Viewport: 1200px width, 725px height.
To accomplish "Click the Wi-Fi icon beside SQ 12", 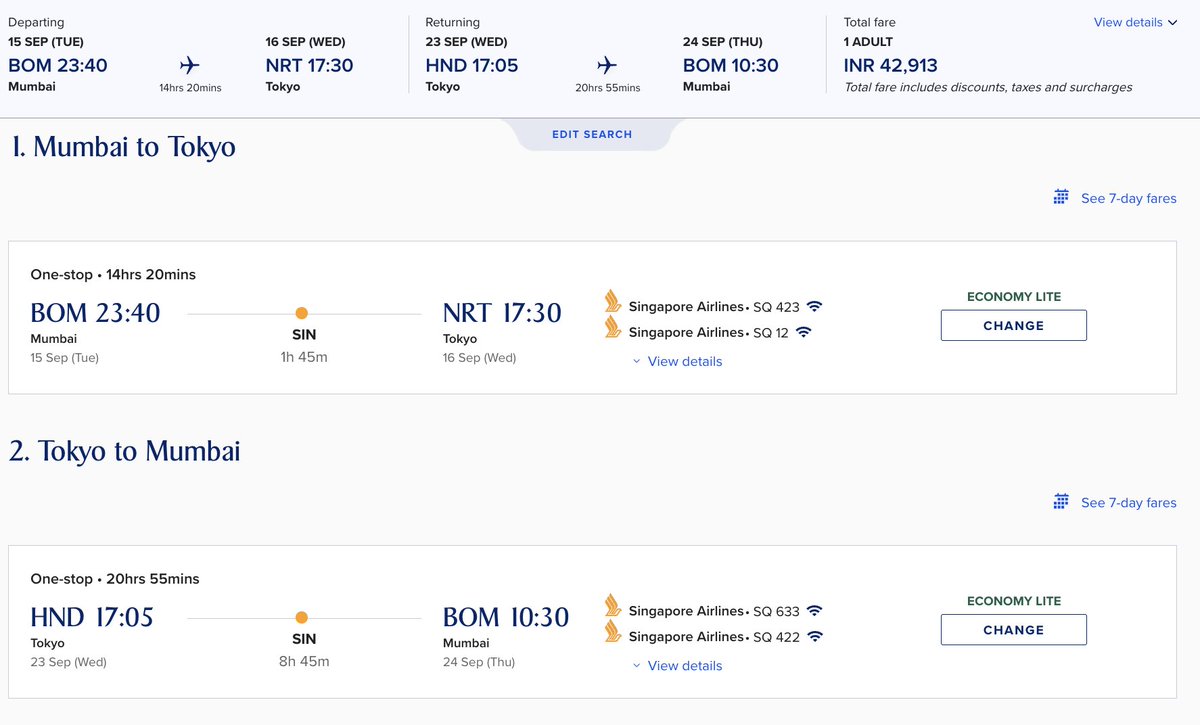I will (804, 332).
